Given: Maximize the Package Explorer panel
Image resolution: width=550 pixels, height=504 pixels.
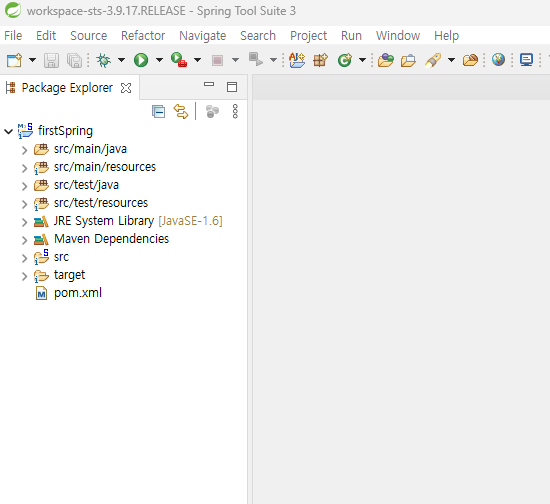Looking at the screenshot, I should (232, 87).
